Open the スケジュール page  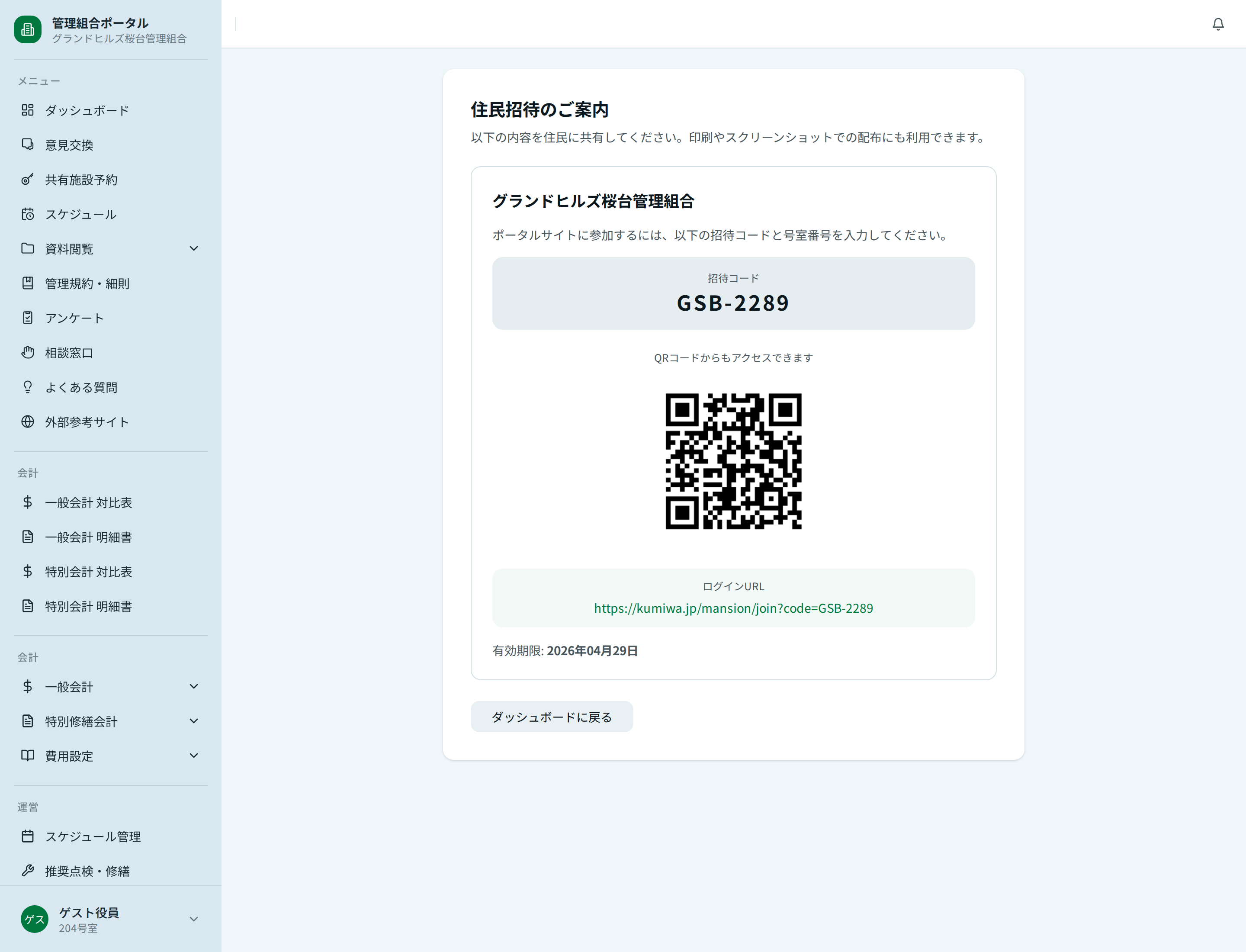(80, 214)
